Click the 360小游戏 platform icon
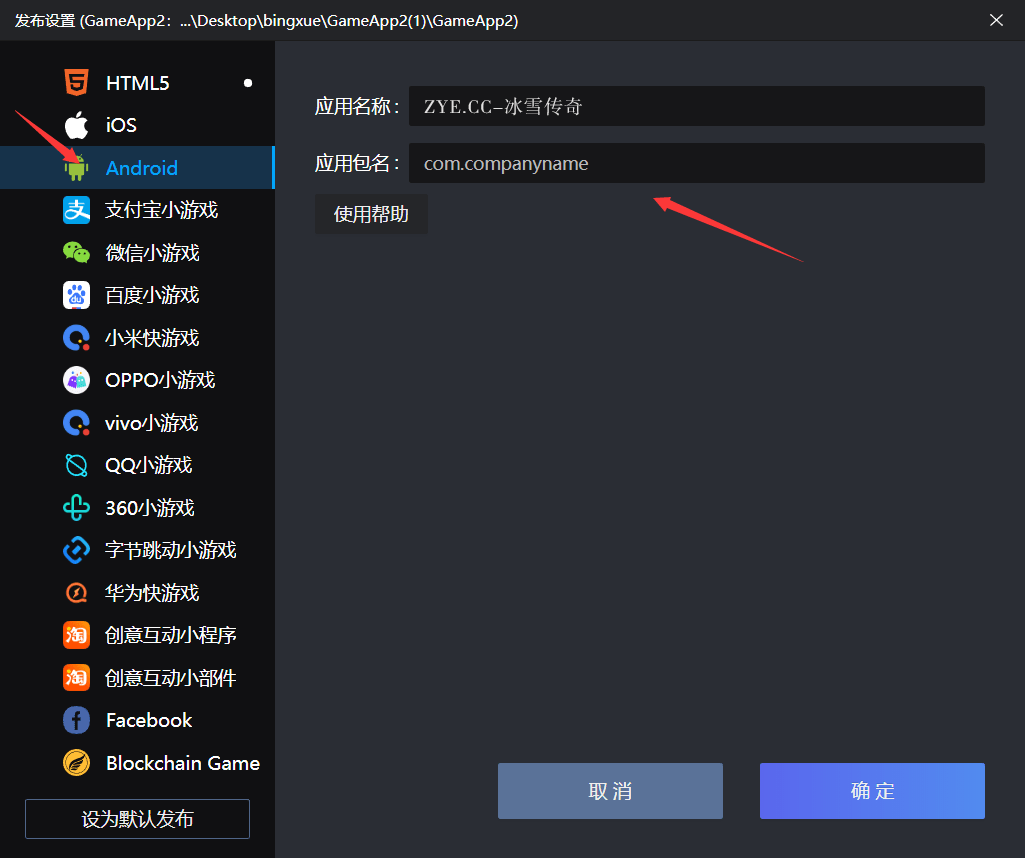Screen dimensions: 1025x858 tap(76, 507)
